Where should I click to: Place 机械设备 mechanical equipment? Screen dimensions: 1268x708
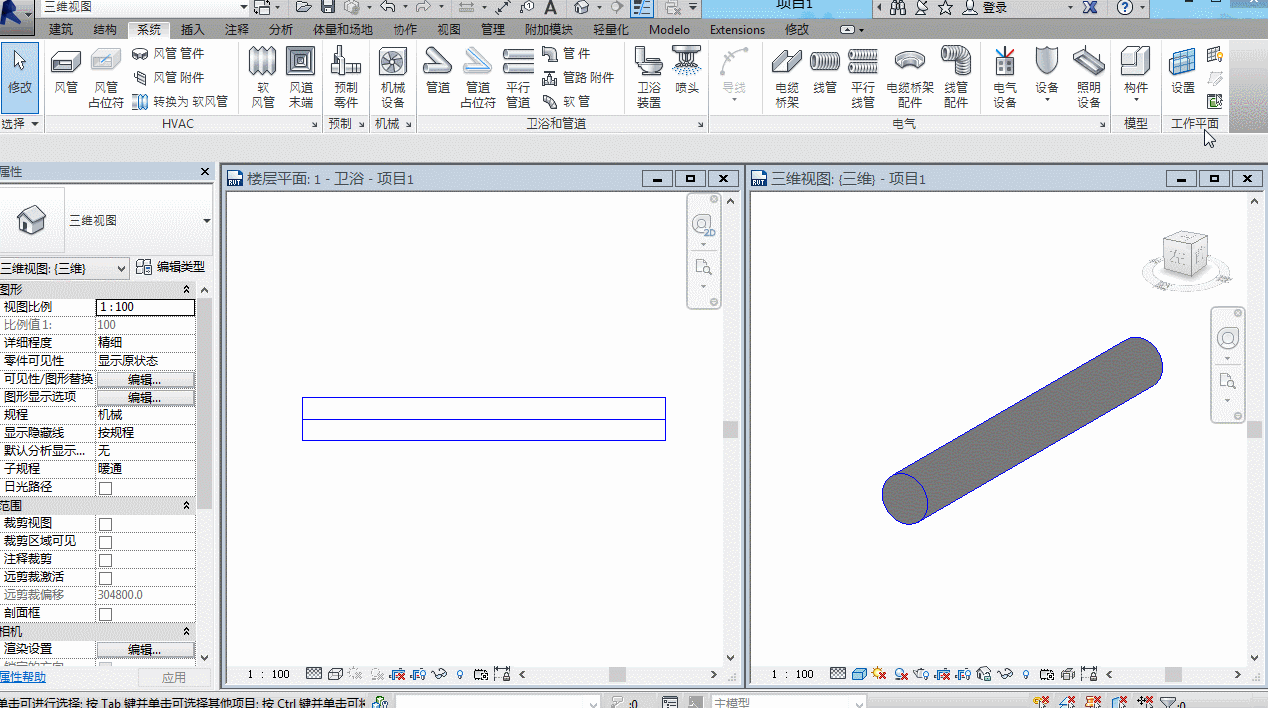click(x=393, y=78)
